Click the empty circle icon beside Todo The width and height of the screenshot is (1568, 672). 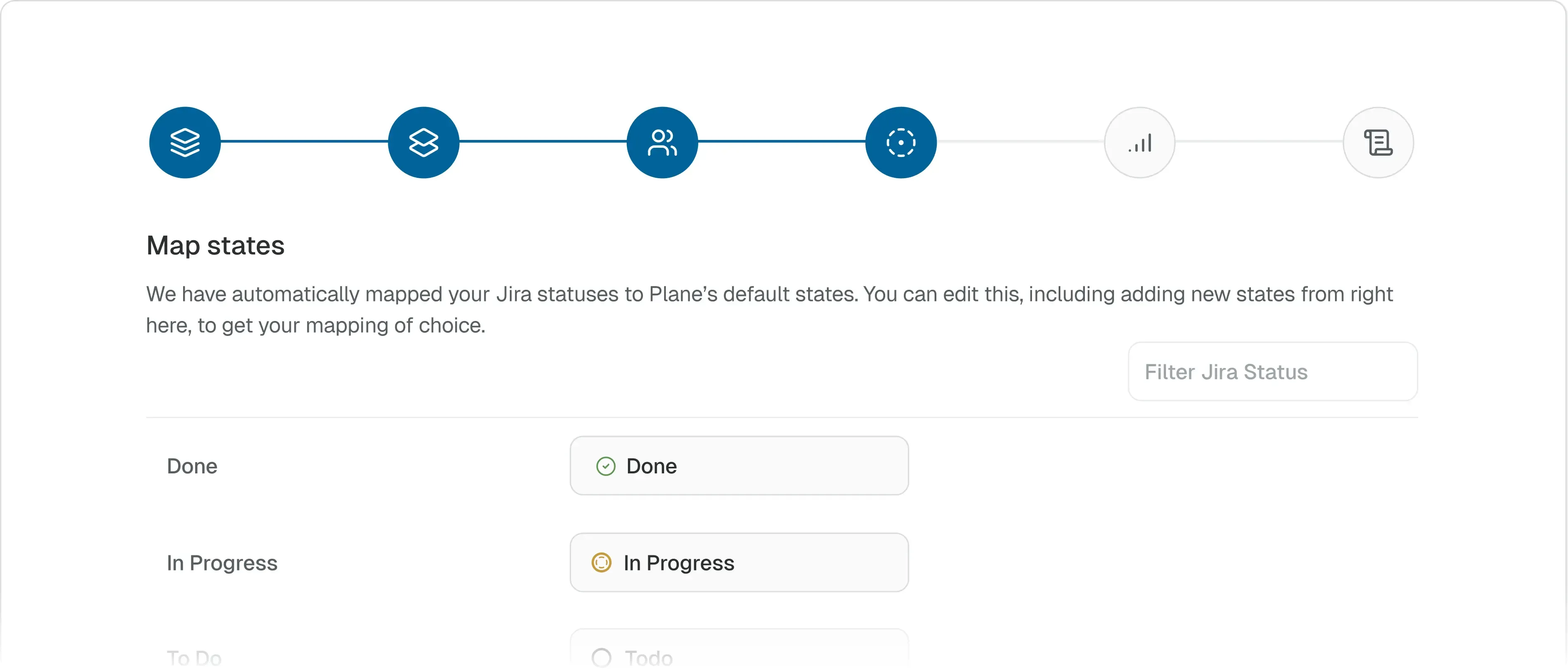pyautogui.click(x=601, y=657)
